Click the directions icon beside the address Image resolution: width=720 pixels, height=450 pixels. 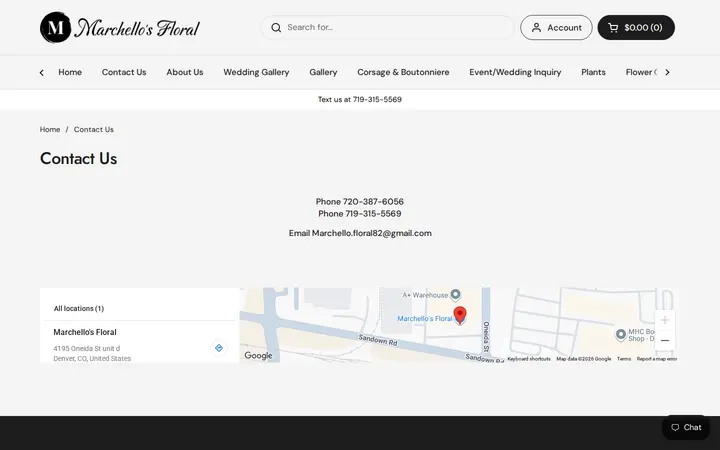coord(219,348)
